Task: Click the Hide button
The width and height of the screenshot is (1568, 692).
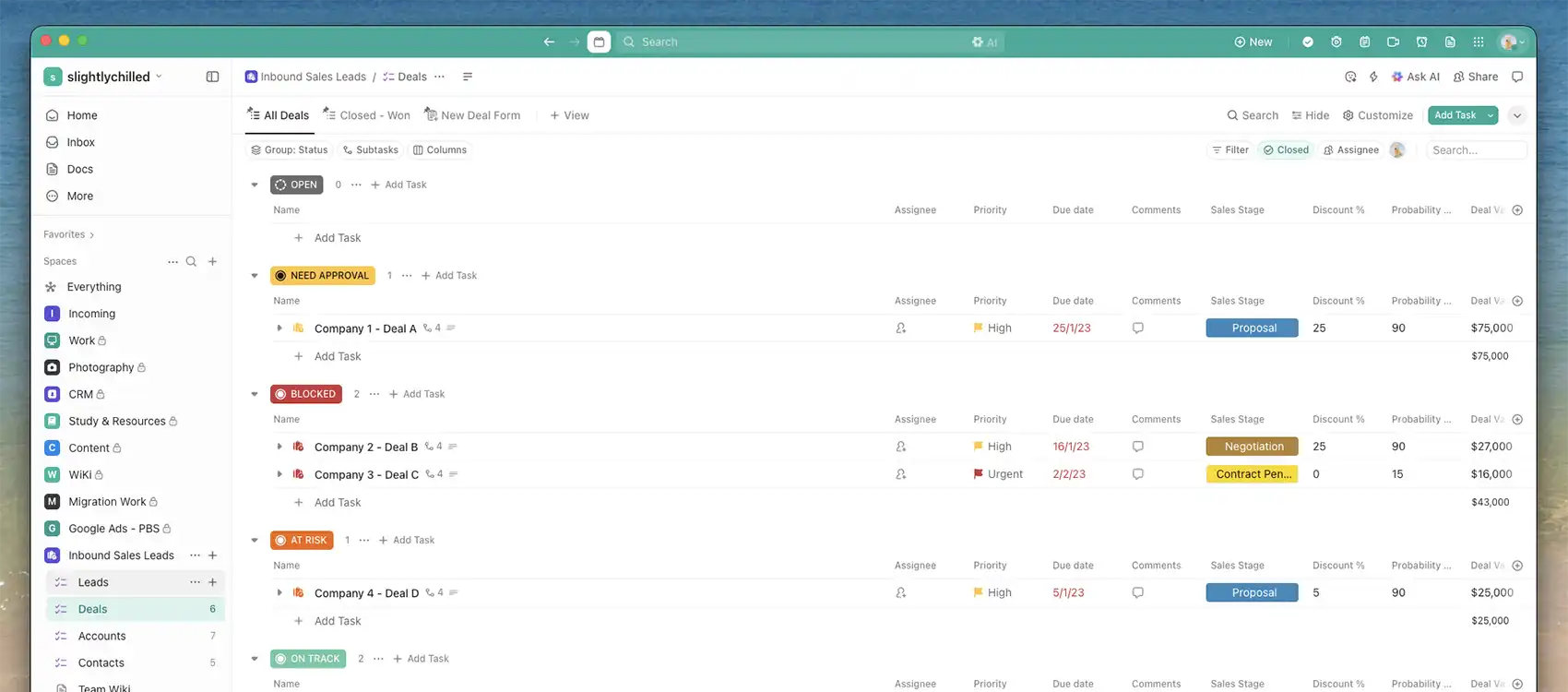Action: coord(1311,115)
